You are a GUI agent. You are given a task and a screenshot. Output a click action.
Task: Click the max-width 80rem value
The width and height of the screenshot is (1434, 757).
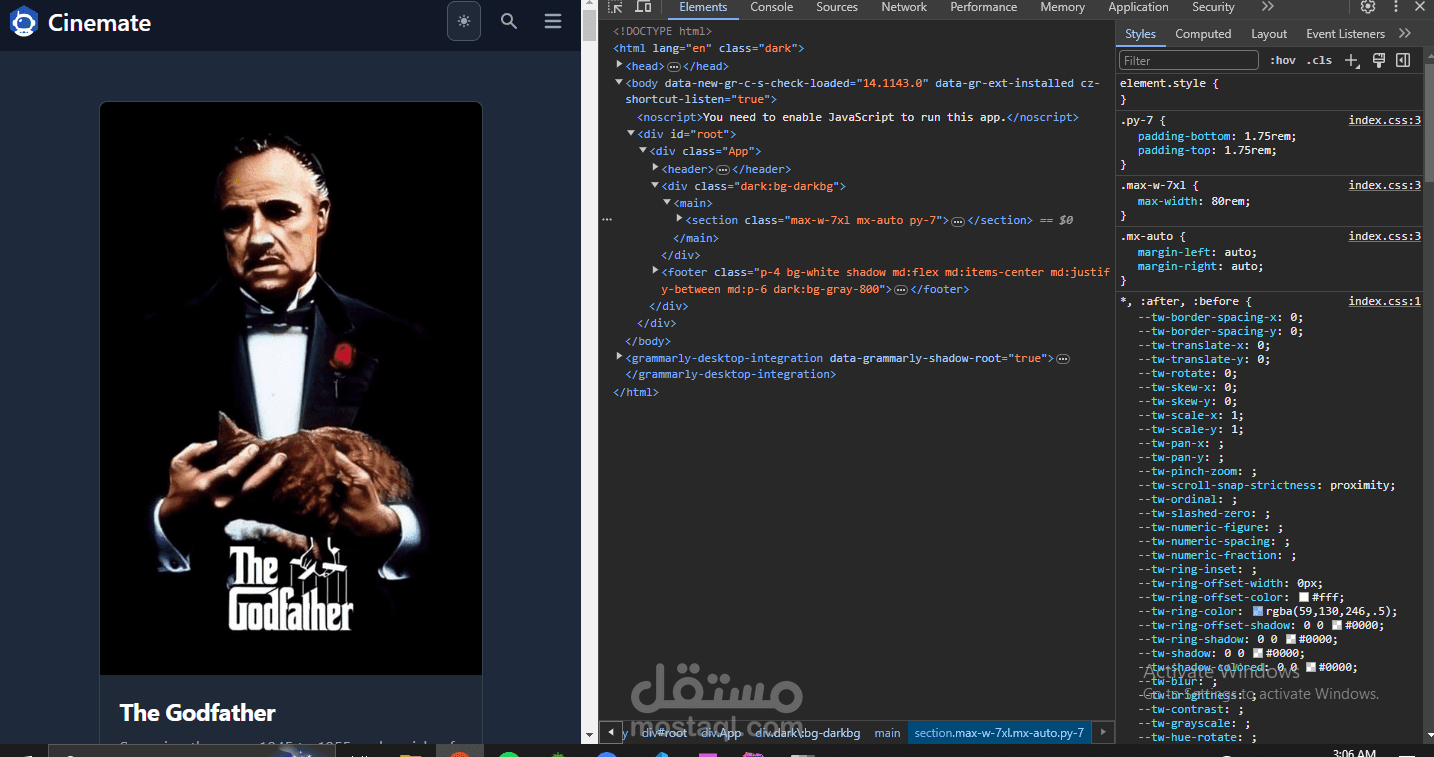[x=1227, y=201]
